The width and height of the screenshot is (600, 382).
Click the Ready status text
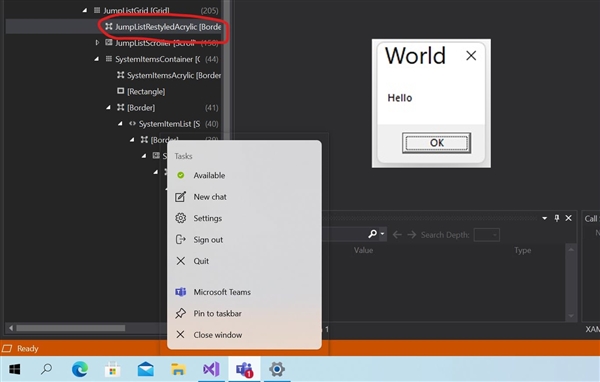[28, 348]
